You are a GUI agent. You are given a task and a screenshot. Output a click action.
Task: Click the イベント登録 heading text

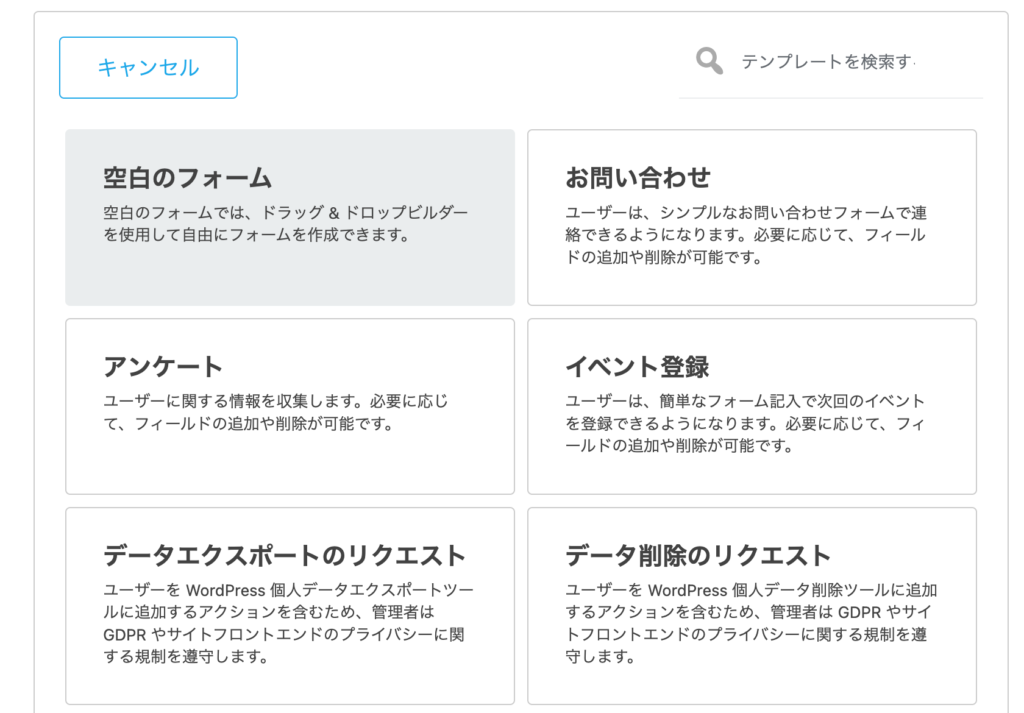pyautogui.click(x=637, y=367)
